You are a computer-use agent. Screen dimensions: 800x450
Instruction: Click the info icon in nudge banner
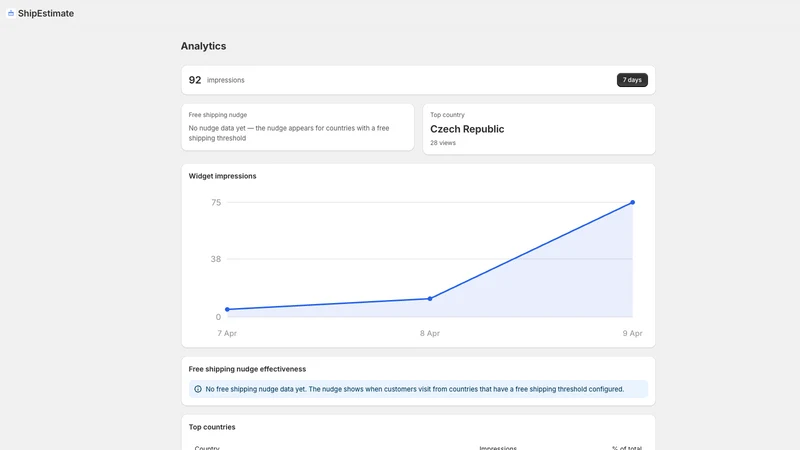(x=198, y=389)
